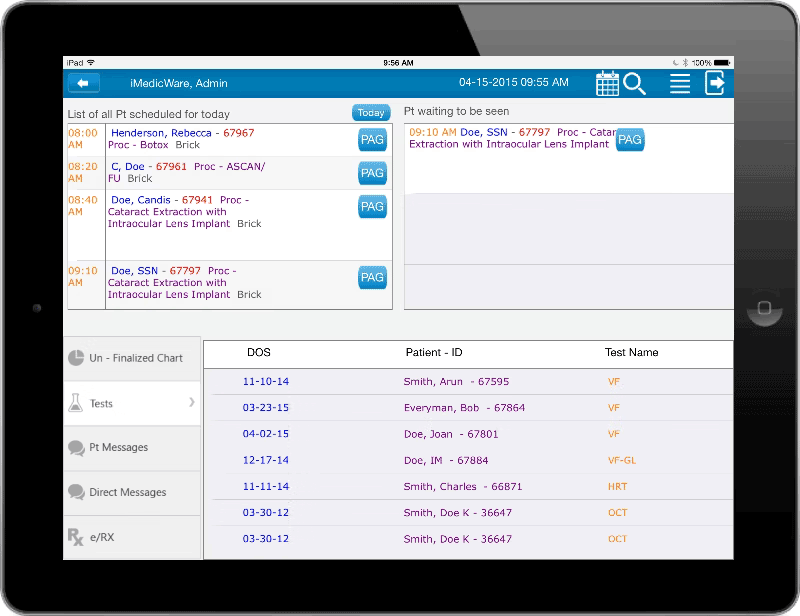
Task: Page Henderson, Rebecca with PAG button
Action: pos(372,140)
